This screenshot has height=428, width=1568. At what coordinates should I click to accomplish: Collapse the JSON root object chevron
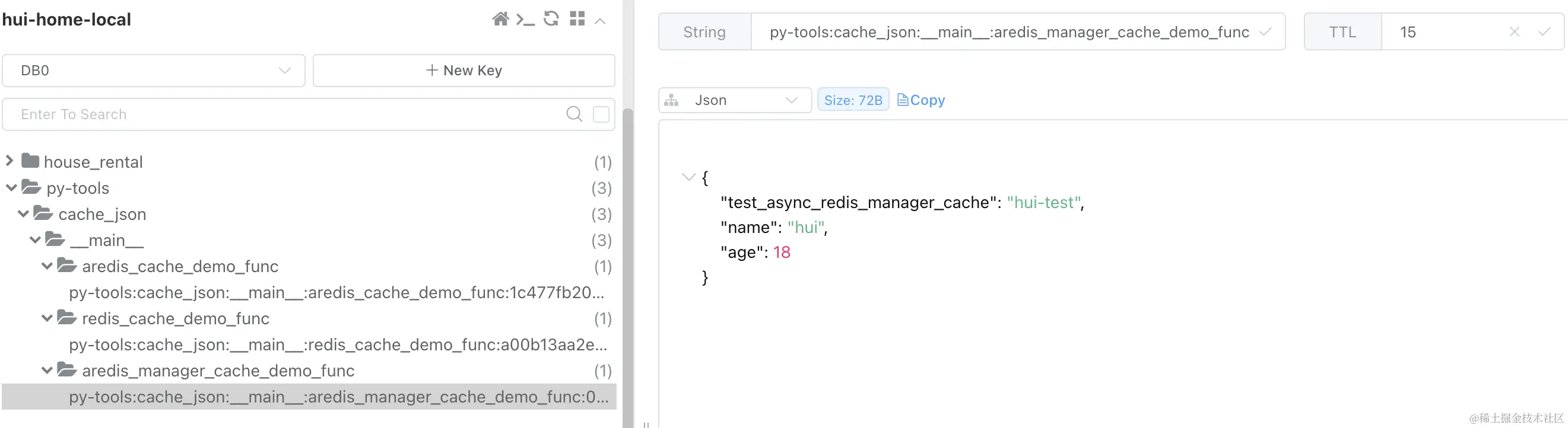coord(688,177)
